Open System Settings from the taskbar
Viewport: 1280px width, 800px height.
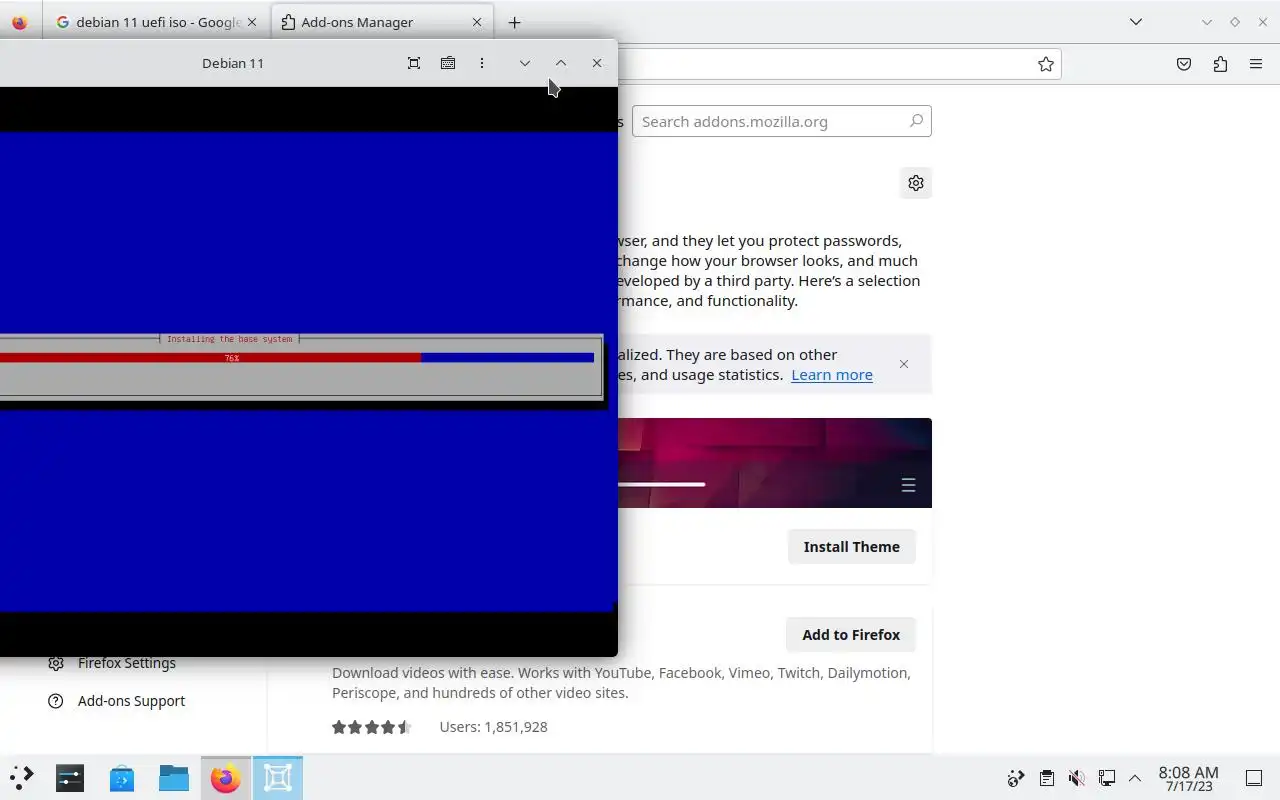point(70,777)
